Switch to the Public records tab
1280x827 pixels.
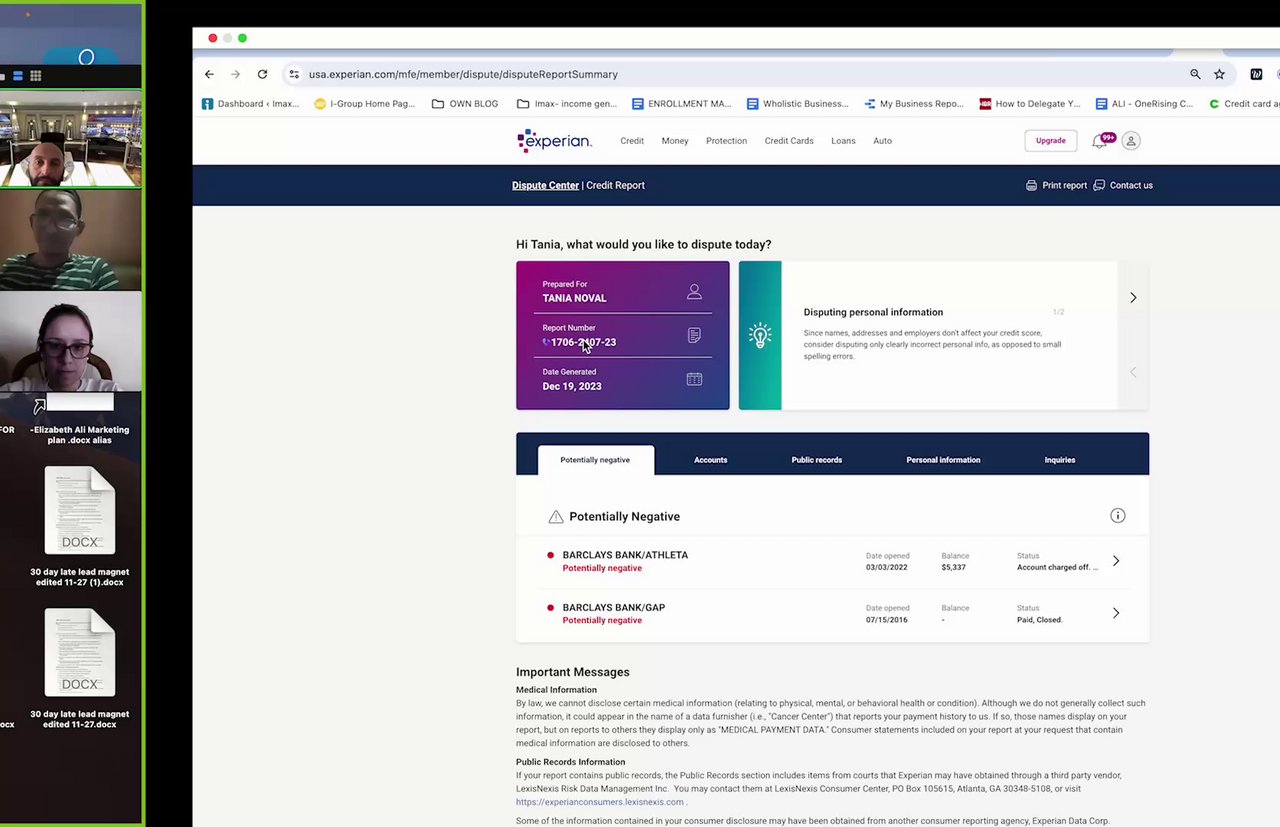(816, 460)
